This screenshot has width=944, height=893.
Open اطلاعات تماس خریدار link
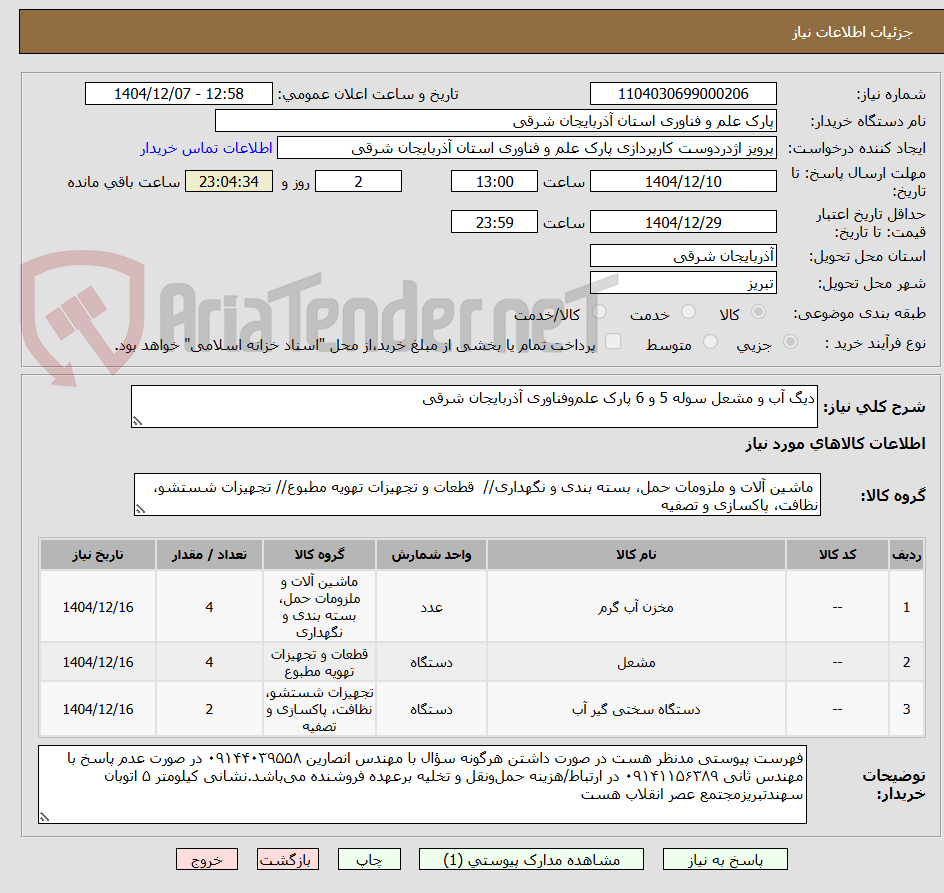(x=206, y=148)
